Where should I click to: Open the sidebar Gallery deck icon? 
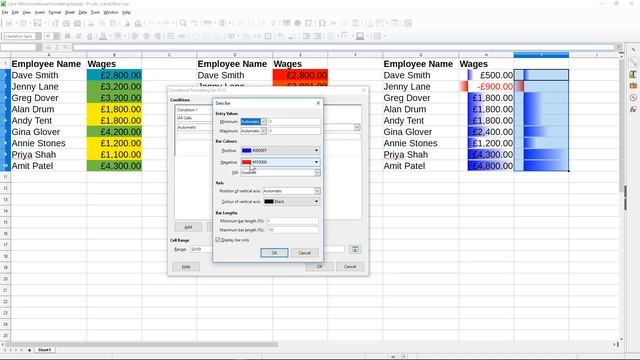coord(633,86)
